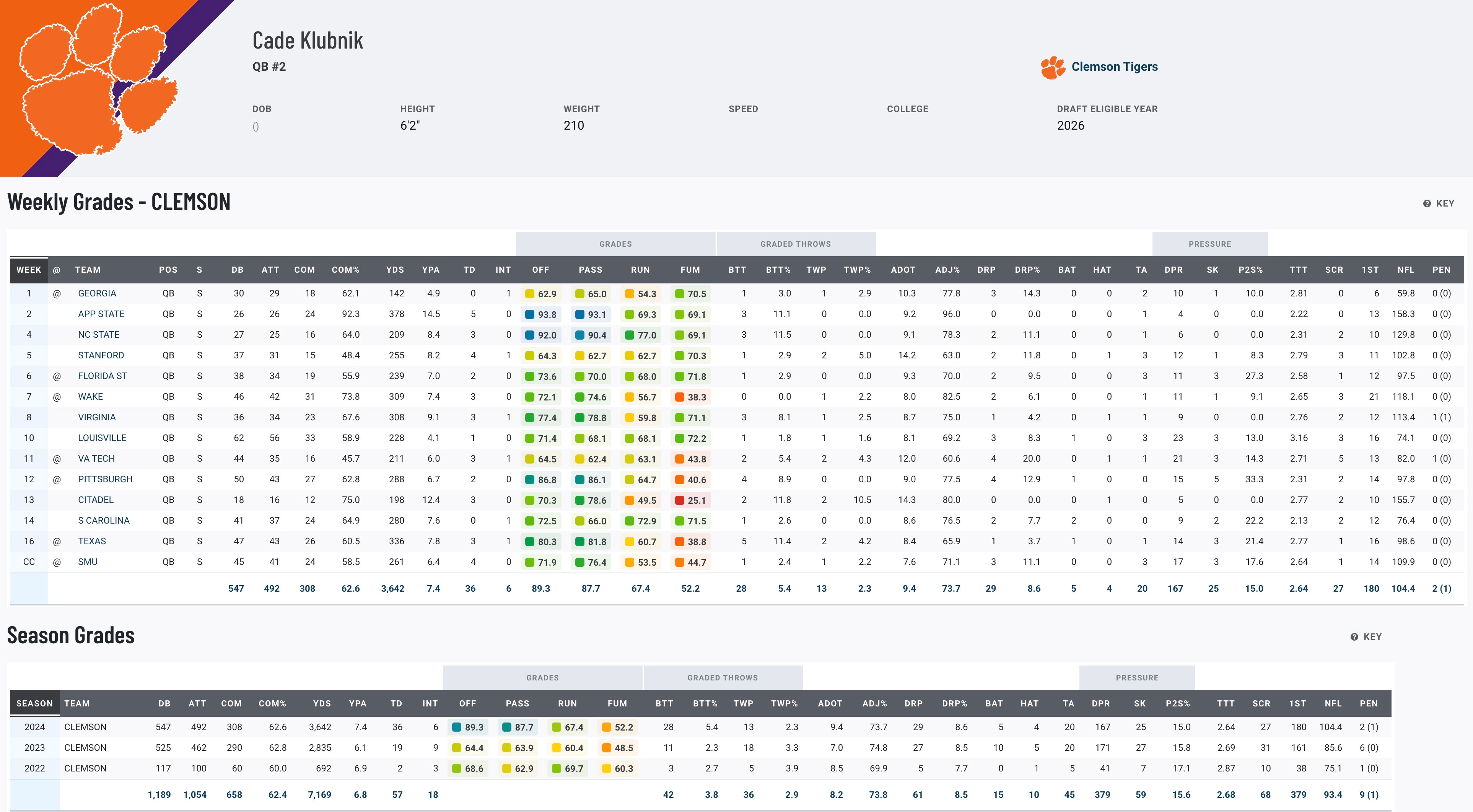Open the FLORIDA ST opponent link
The width and height of the screenshot is (1473, 812).
point(103,376)
